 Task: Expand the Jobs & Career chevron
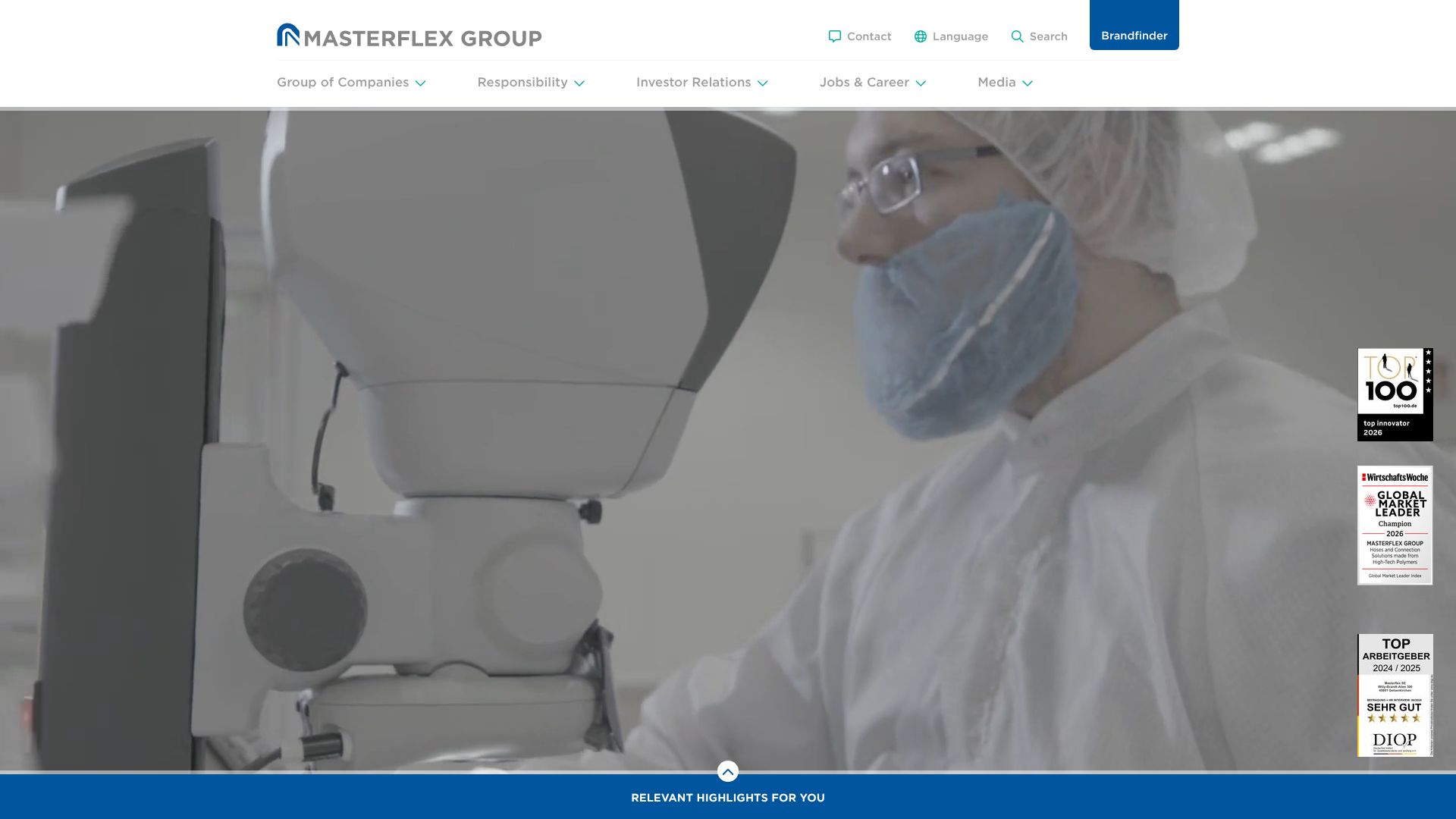tap(921, 83)
